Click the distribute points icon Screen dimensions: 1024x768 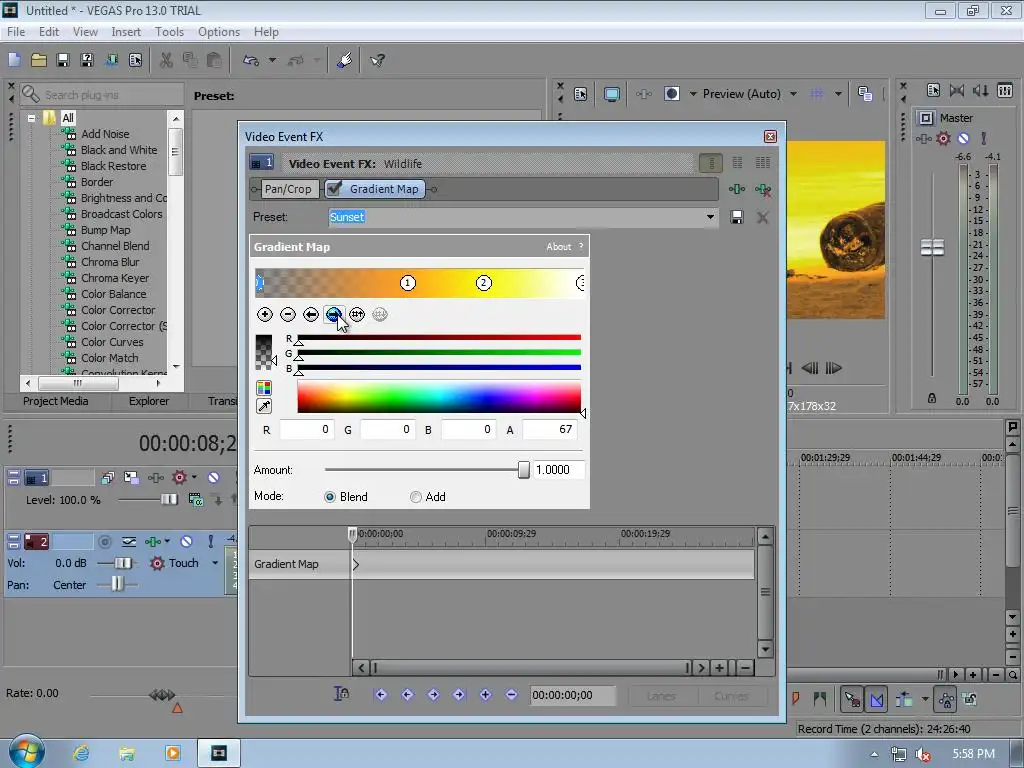pos(357,315)
